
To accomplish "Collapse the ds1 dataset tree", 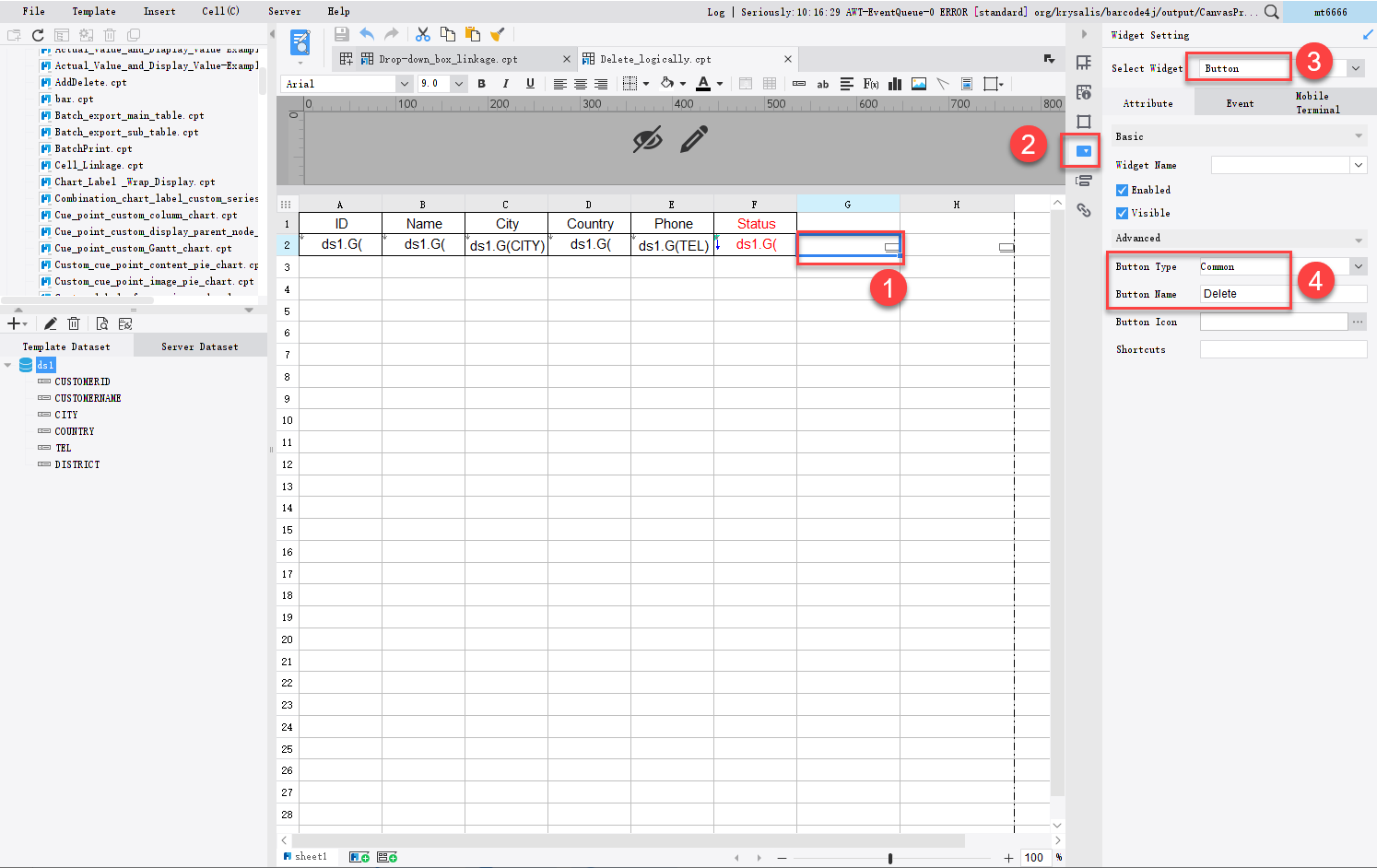I will 9,365.
